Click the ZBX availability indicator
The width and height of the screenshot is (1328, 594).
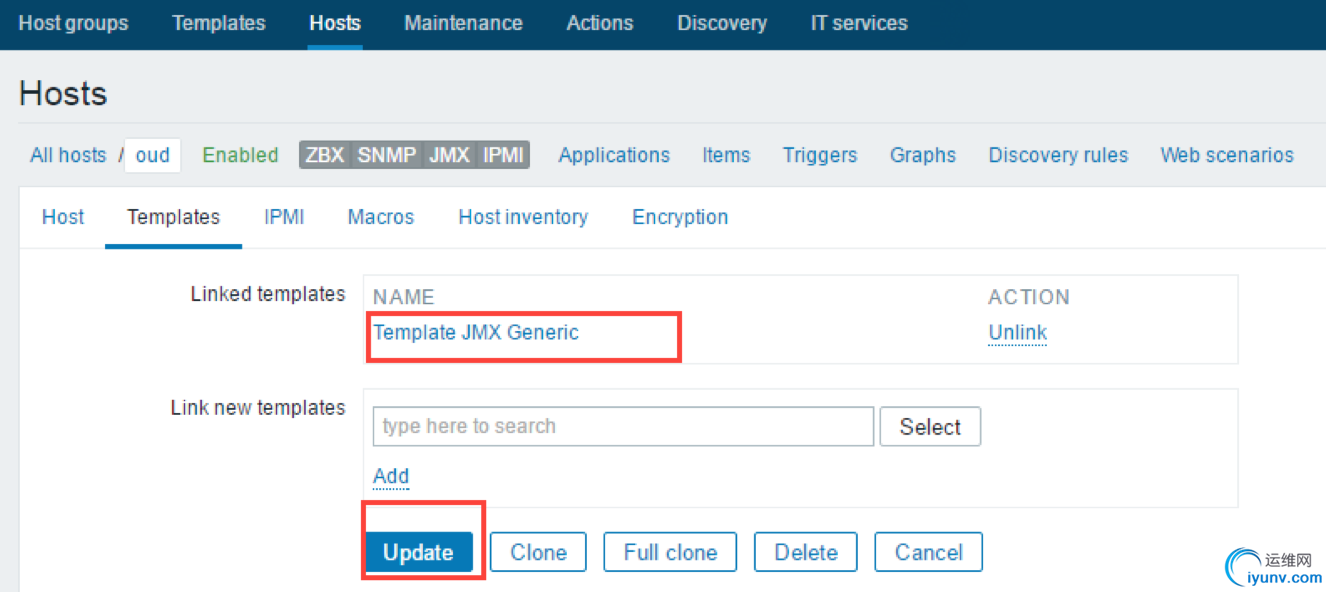tap(325, 155)
